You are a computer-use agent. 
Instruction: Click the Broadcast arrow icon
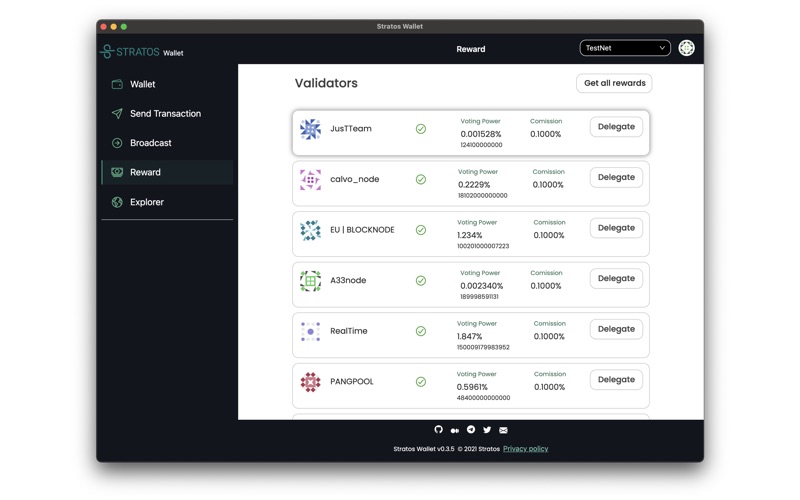(117, 143)
